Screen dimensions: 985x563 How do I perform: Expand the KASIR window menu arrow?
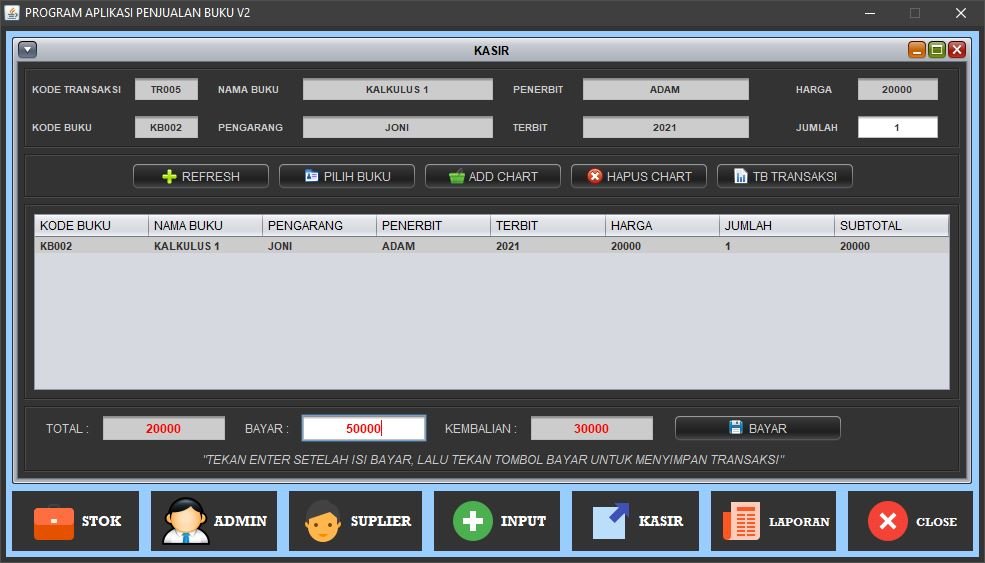click(27, 50)
